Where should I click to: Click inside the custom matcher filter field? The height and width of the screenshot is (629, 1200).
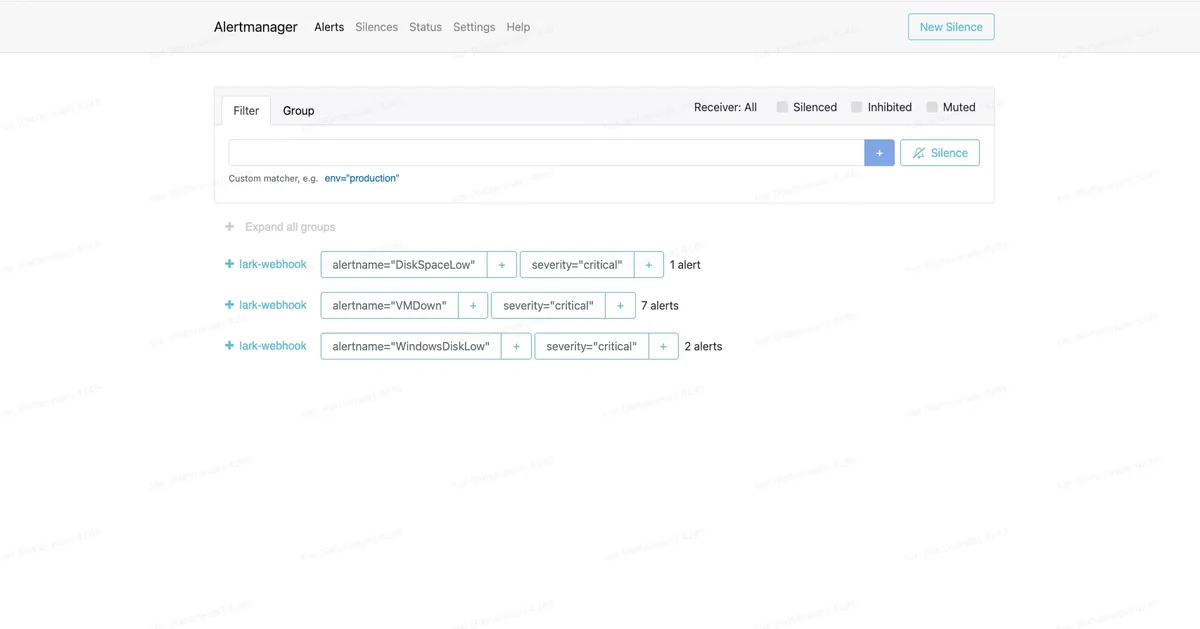click(545, 152)
